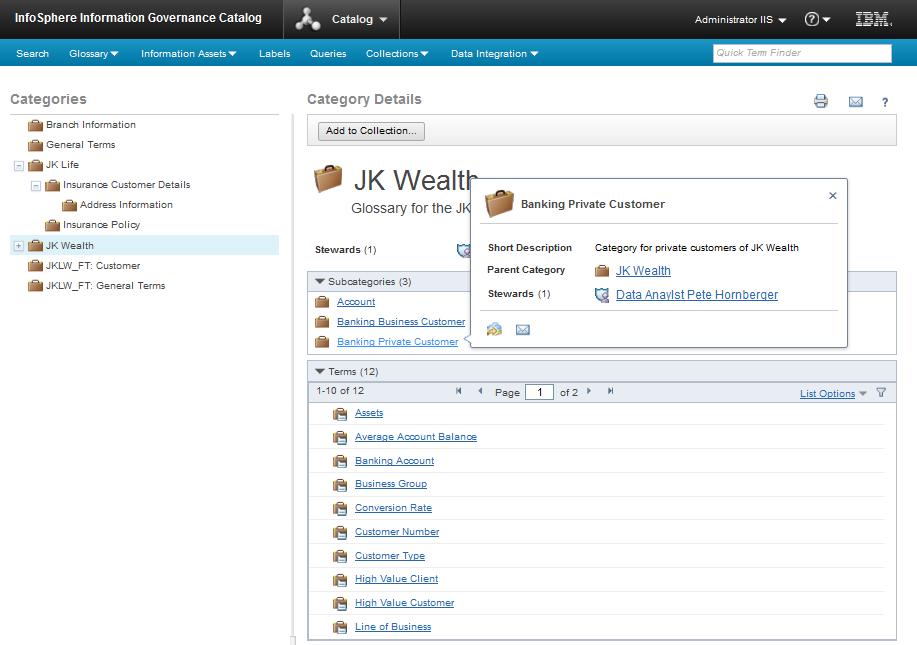Click the term icon beside High Value Client
The height and width of the screenshot is (645, 917).
340,580
